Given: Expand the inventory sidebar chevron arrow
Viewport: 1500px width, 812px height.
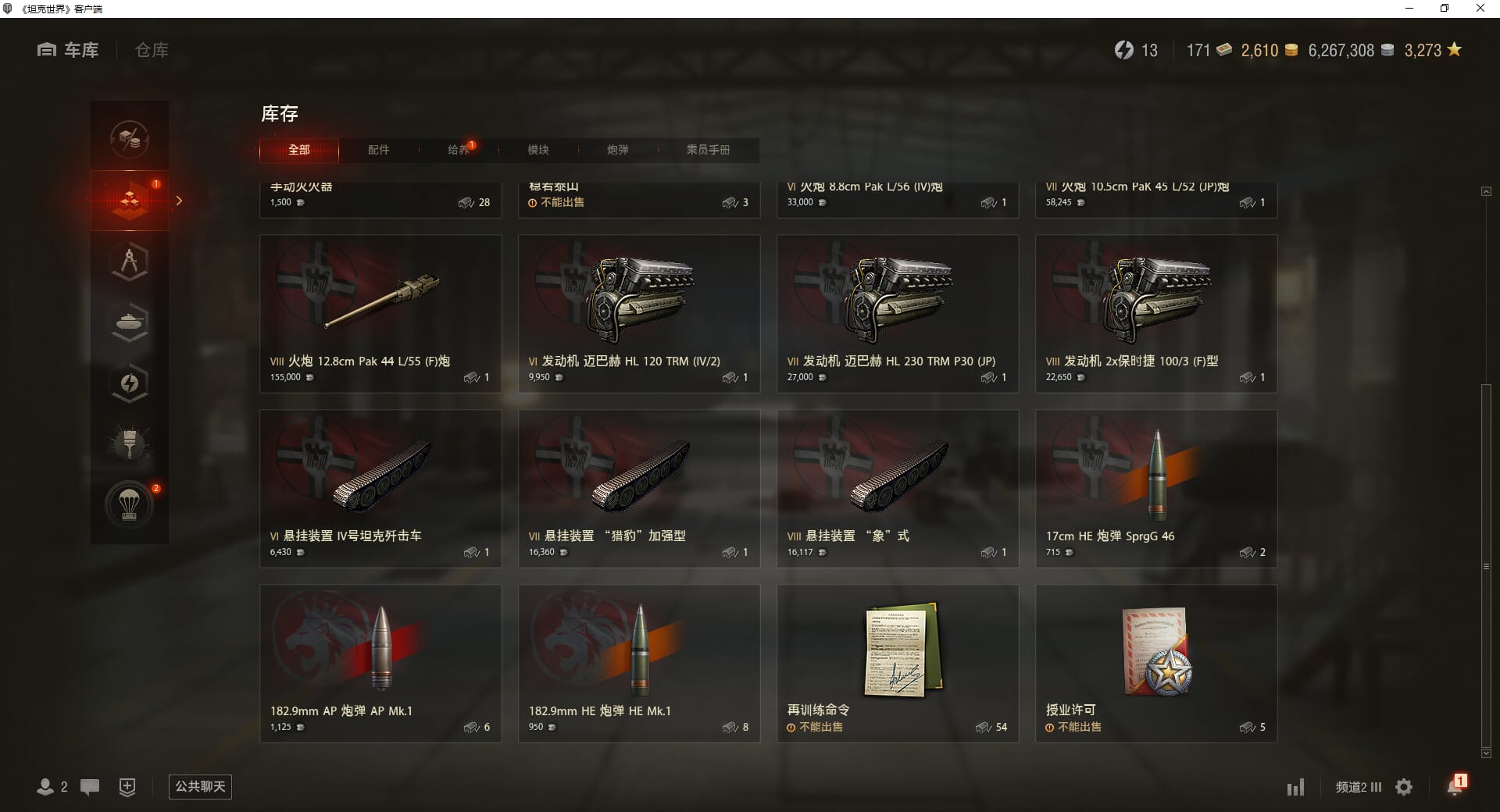Looking at the screenshot, I should tap(179, 201).
